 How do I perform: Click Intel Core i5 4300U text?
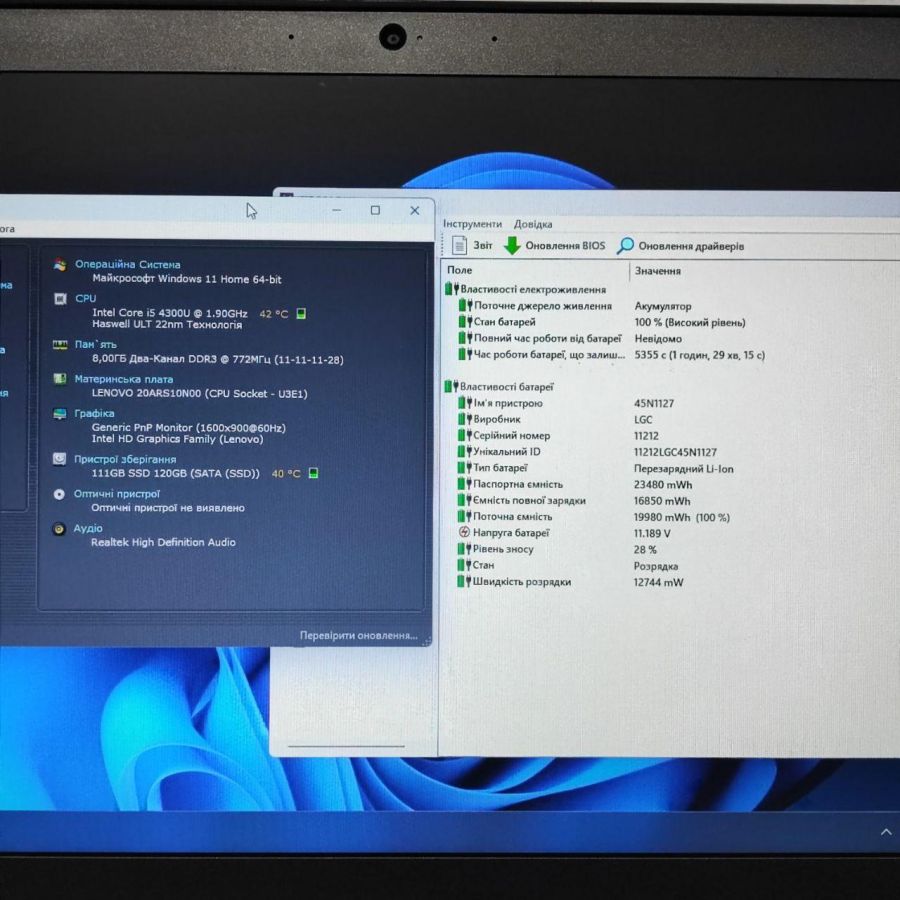pos(170,313)
